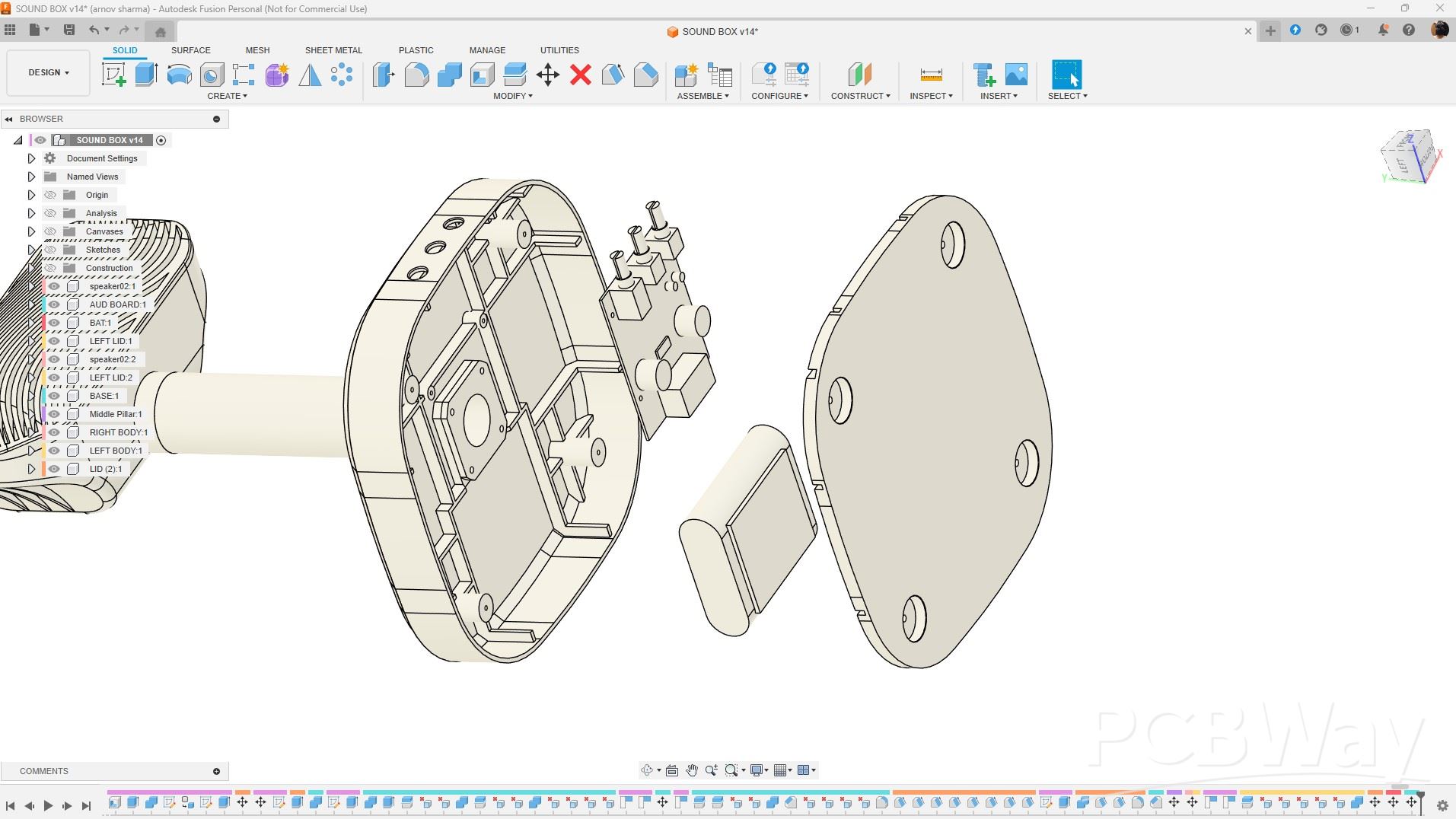Switch to the SHEET METAL tab

pyautogui.click(x=333, y=50)
